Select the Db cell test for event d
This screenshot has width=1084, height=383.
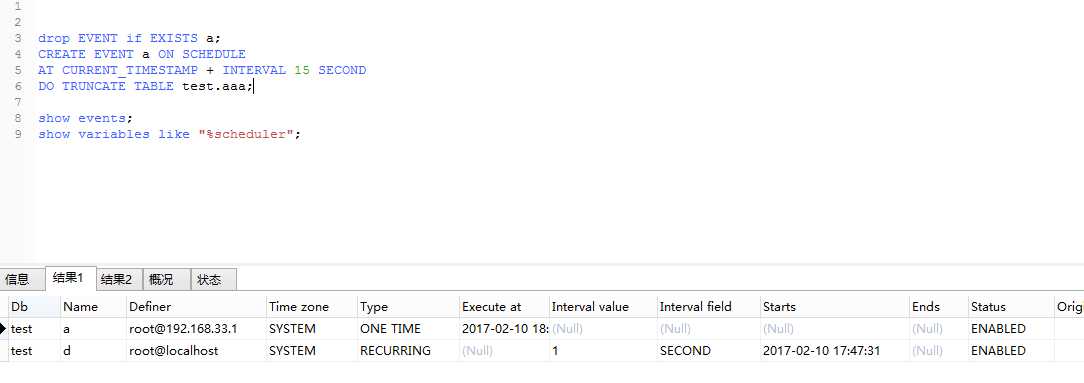pyautogui.click(x=34, y=351)
